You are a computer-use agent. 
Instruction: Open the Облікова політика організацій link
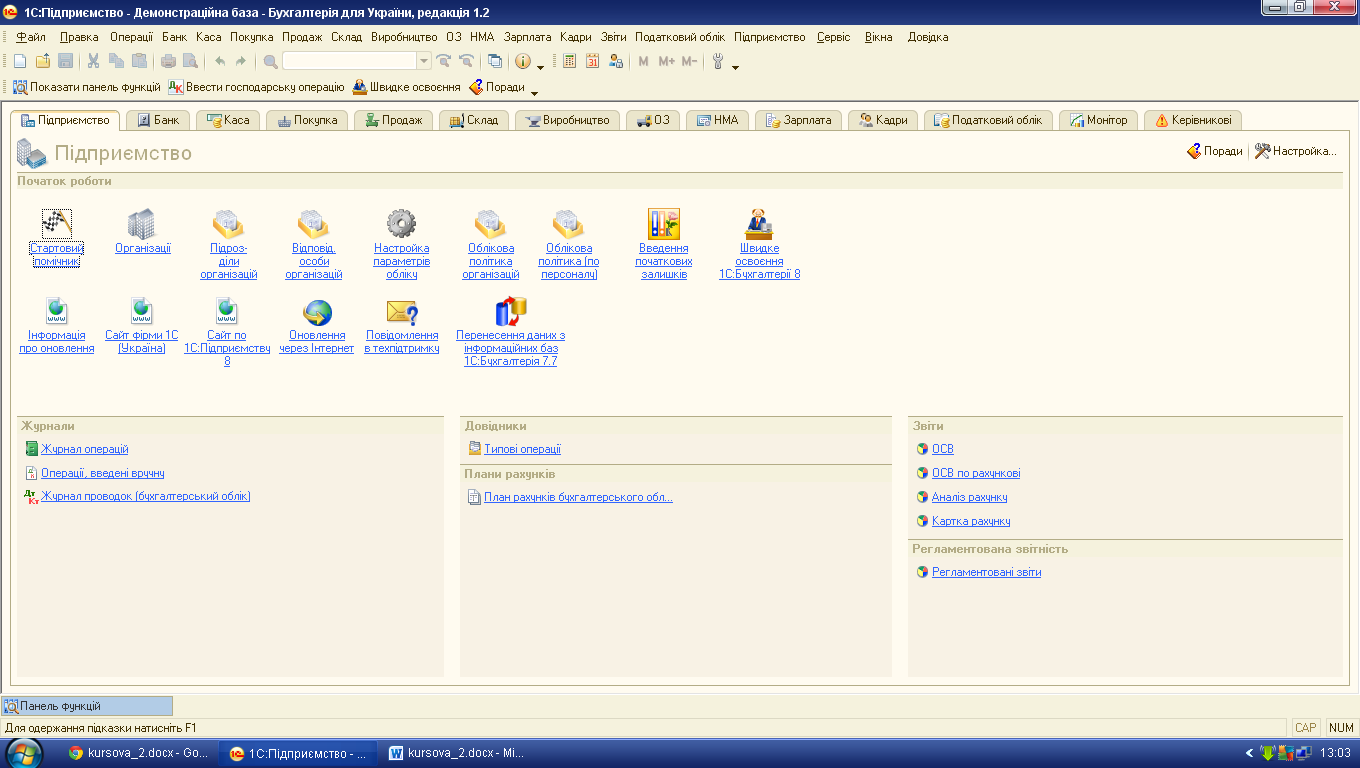pyautogui.click(x=491, y=261)
